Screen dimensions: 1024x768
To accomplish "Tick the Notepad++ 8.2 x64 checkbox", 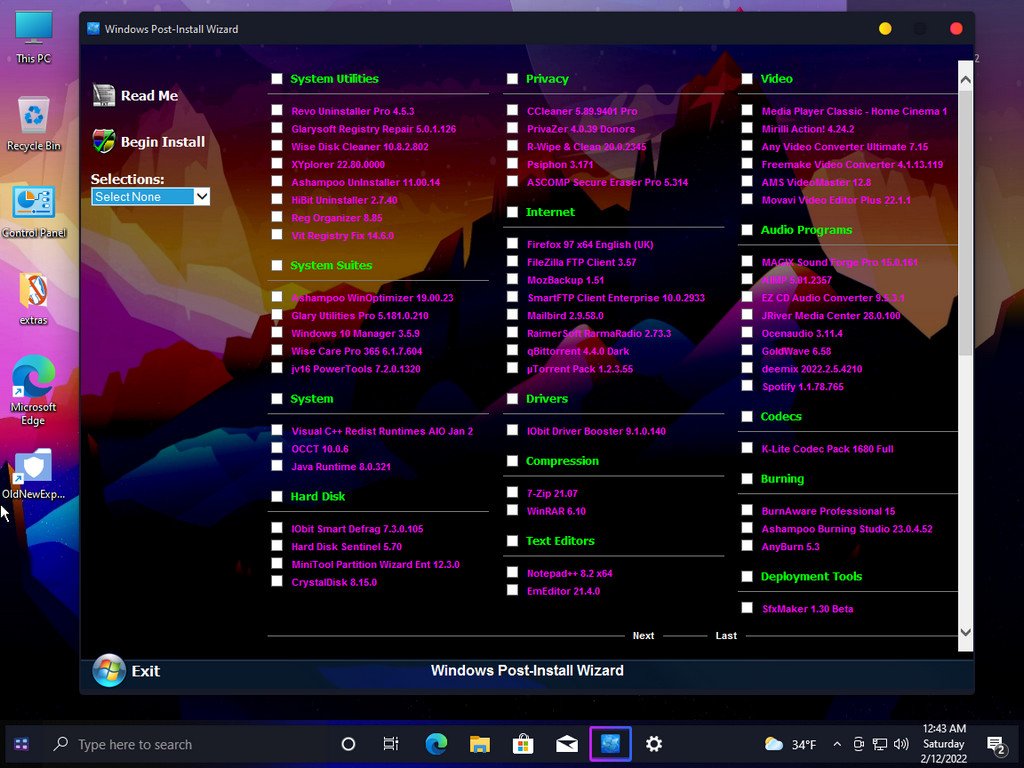I will pyautogui.click(x=512, y=573).
